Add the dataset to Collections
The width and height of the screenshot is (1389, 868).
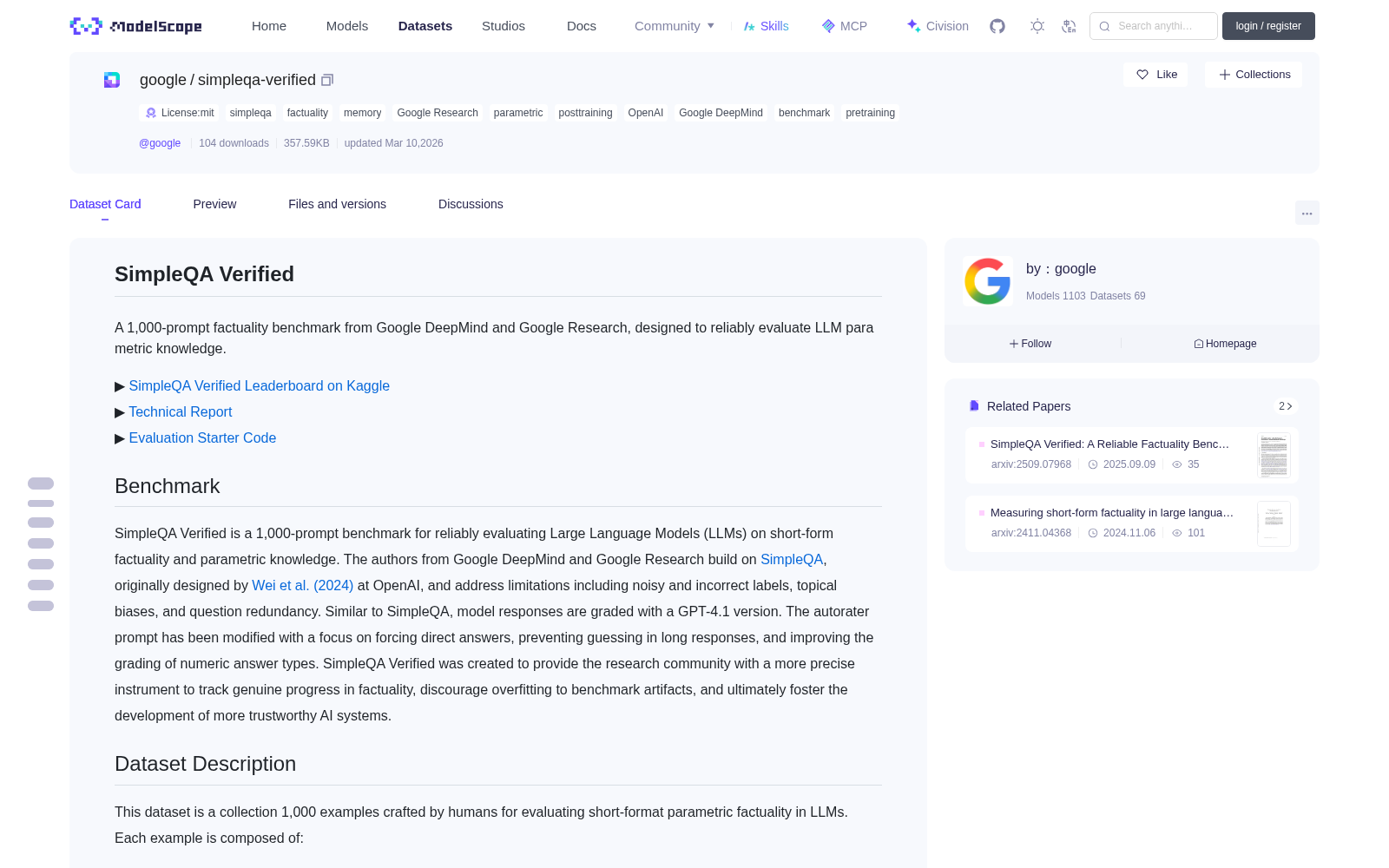click(1254, 75)
